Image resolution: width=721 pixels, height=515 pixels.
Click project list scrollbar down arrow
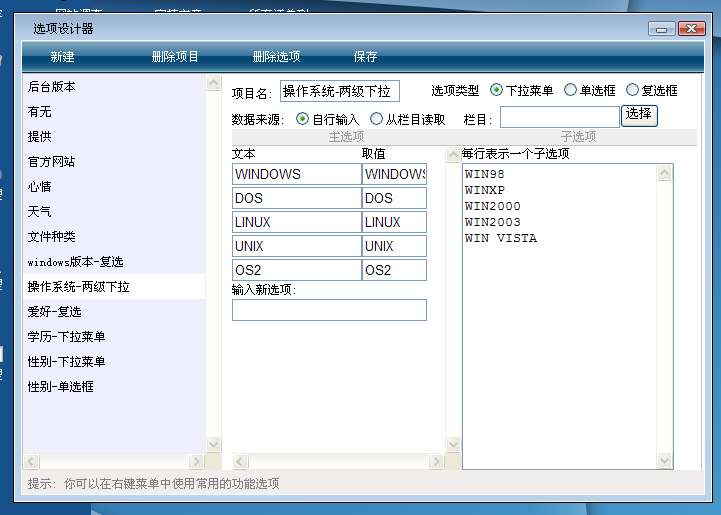pos(213,444)
